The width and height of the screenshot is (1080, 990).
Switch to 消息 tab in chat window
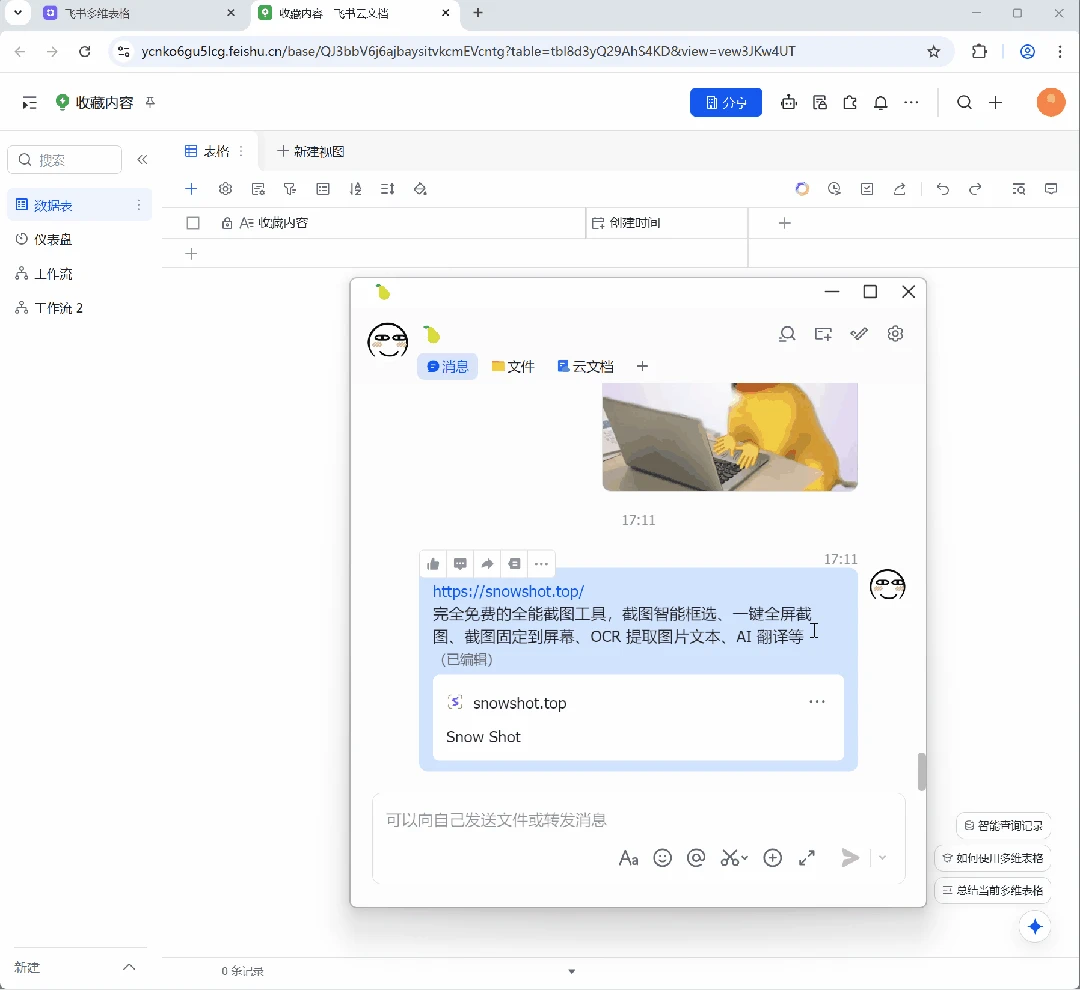point(448,367)
